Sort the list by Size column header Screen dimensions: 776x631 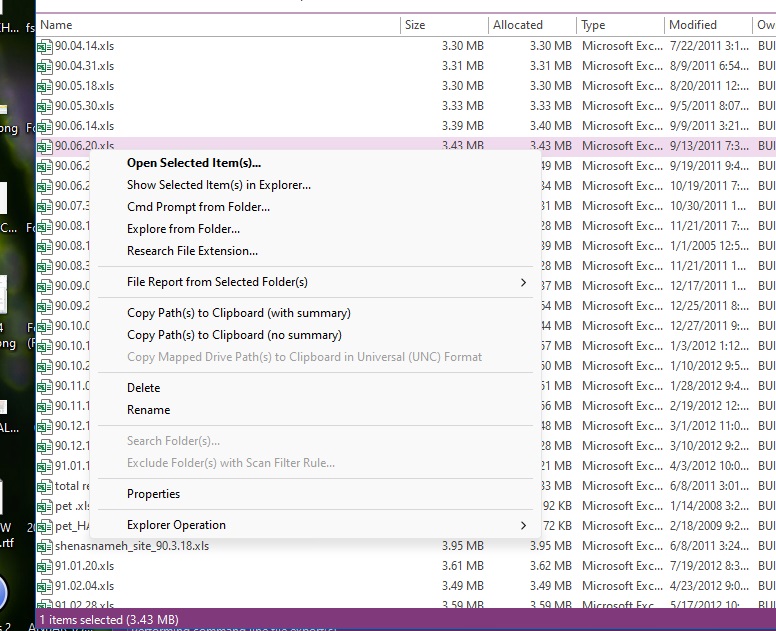coord(415,25)
